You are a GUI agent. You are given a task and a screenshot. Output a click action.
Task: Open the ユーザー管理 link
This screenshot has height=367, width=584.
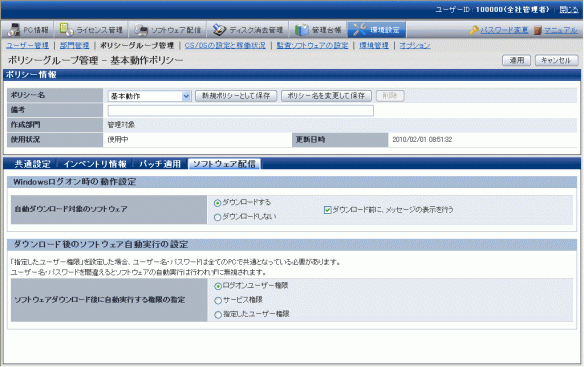point(28,45)
